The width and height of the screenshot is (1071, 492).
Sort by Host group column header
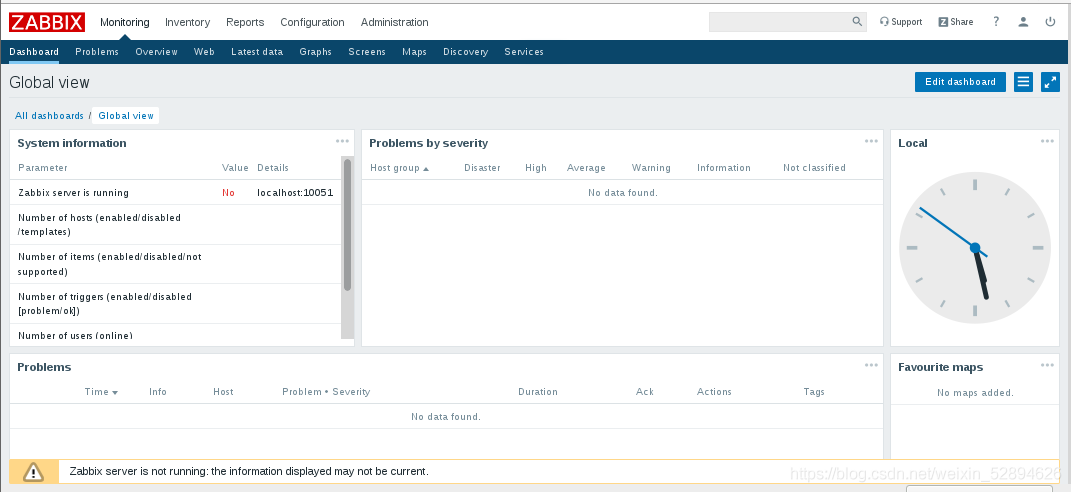coord(400,168)
